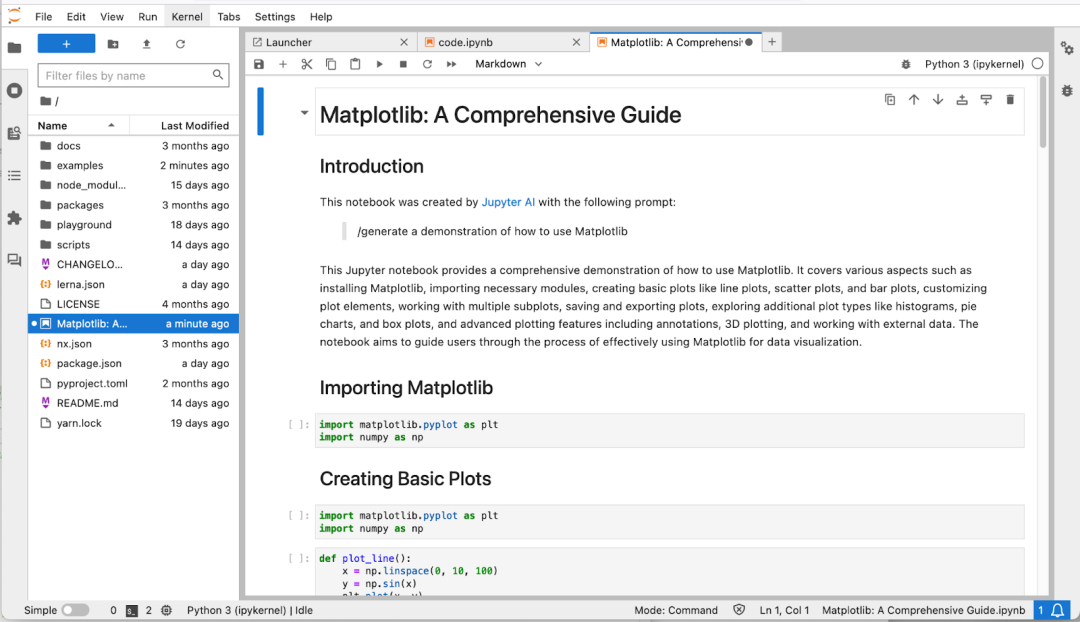Open the cell type Markdown dropdown
Screen dimensions: 1080x622
click(x=507, y=63)
